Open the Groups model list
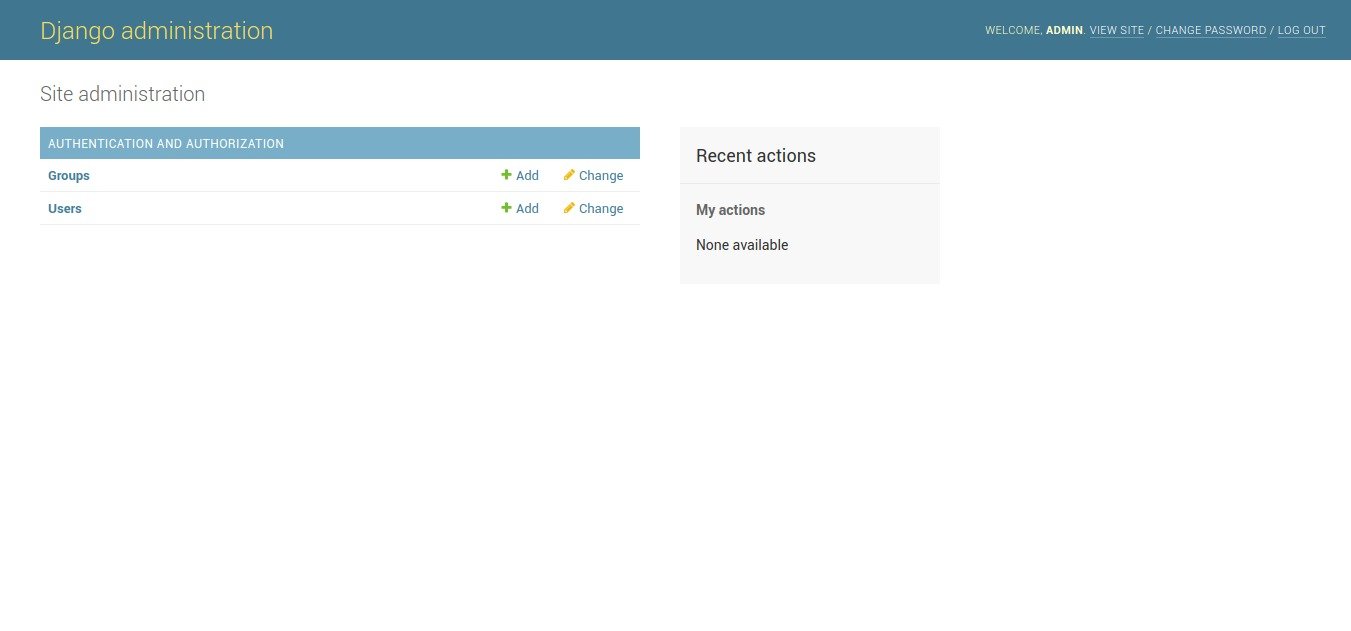This screenshot has height=631, width=1351. tap(69, 176)
